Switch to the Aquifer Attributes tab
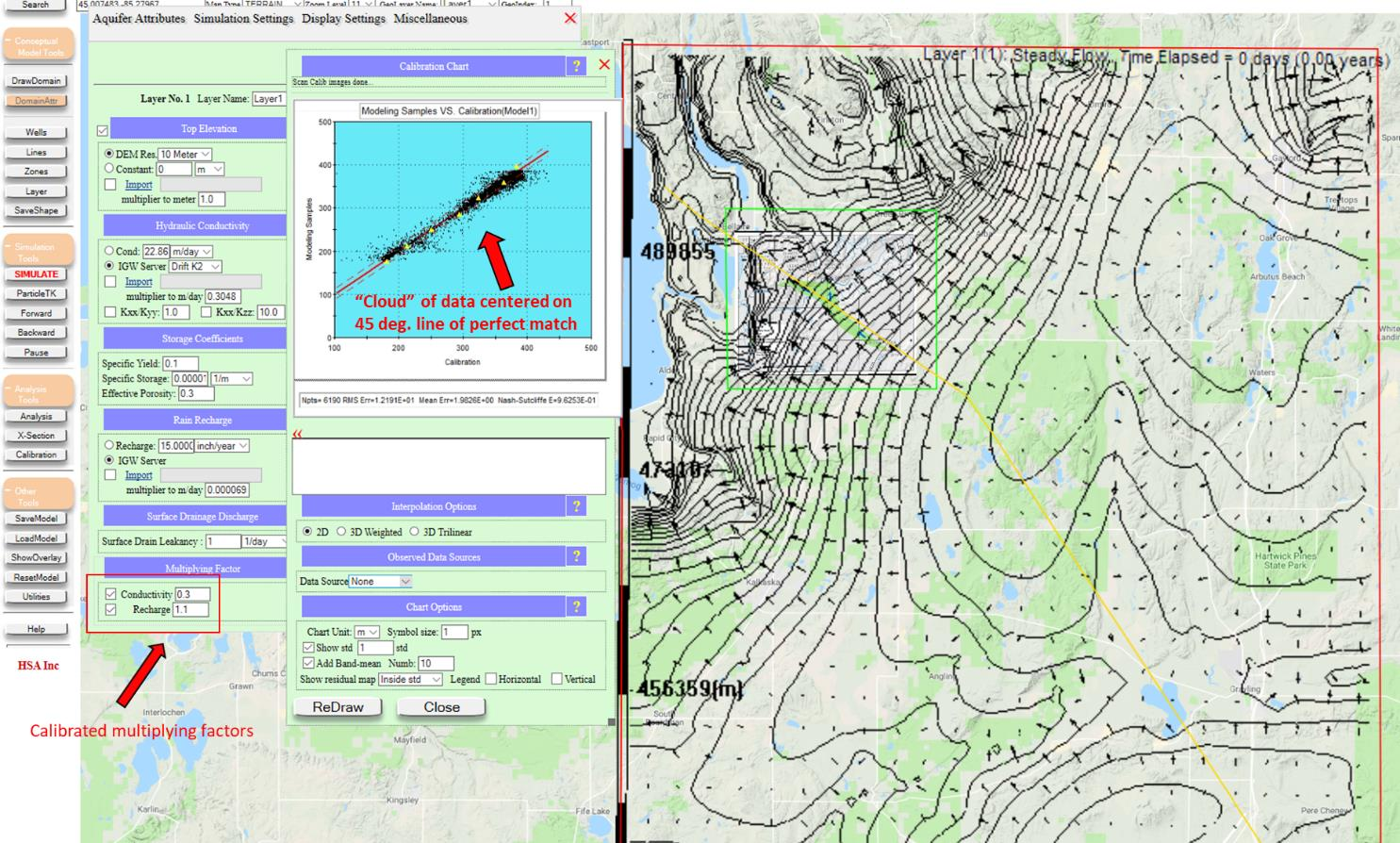1400x843 pixels. click(x=139, y=18)
